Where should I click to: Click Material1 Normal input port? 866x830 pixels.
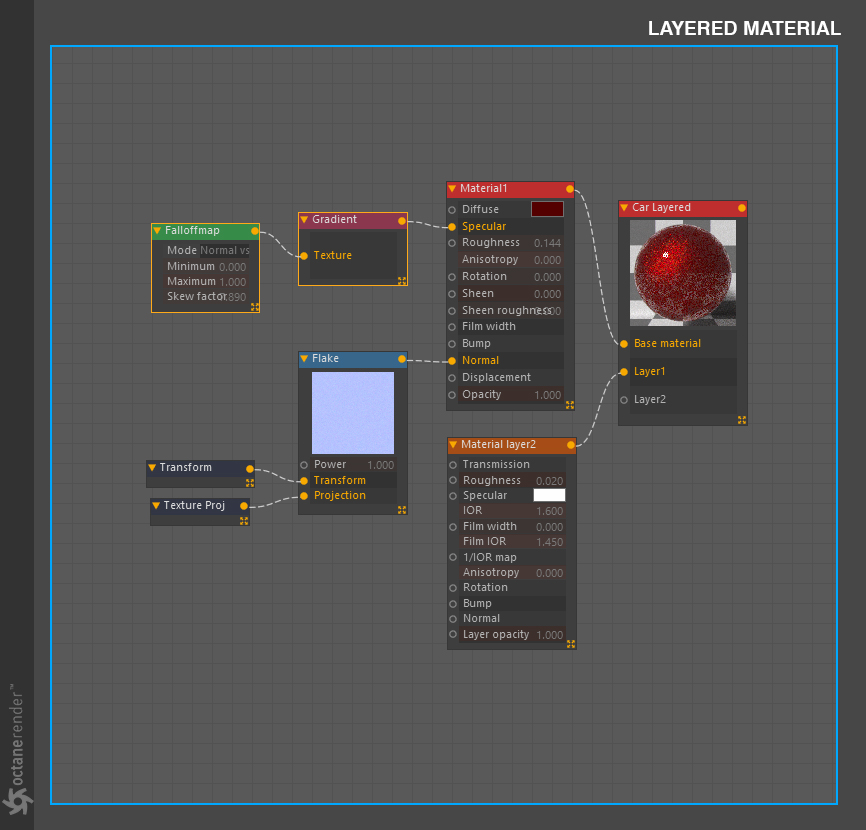click(452, 361)
